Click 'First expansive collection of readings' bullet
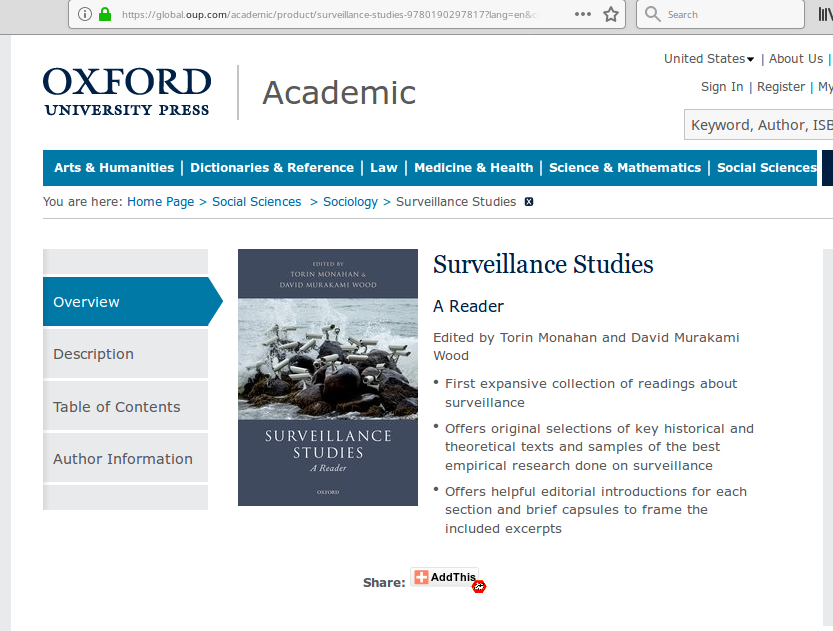Image resolution: width=833 pixels, height=631 pixels. click(591, 393)
